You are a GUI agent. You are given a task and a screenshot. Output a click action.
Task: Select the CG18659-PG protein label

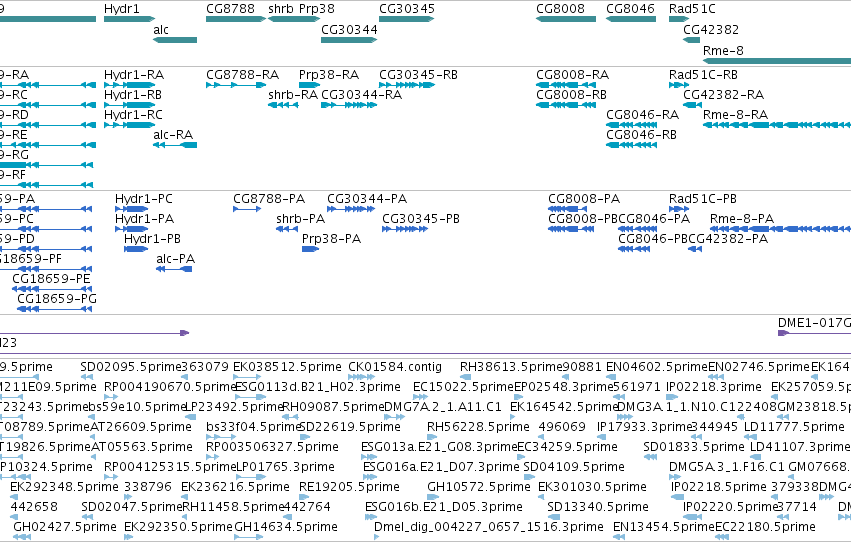click(x=56, y=299)
